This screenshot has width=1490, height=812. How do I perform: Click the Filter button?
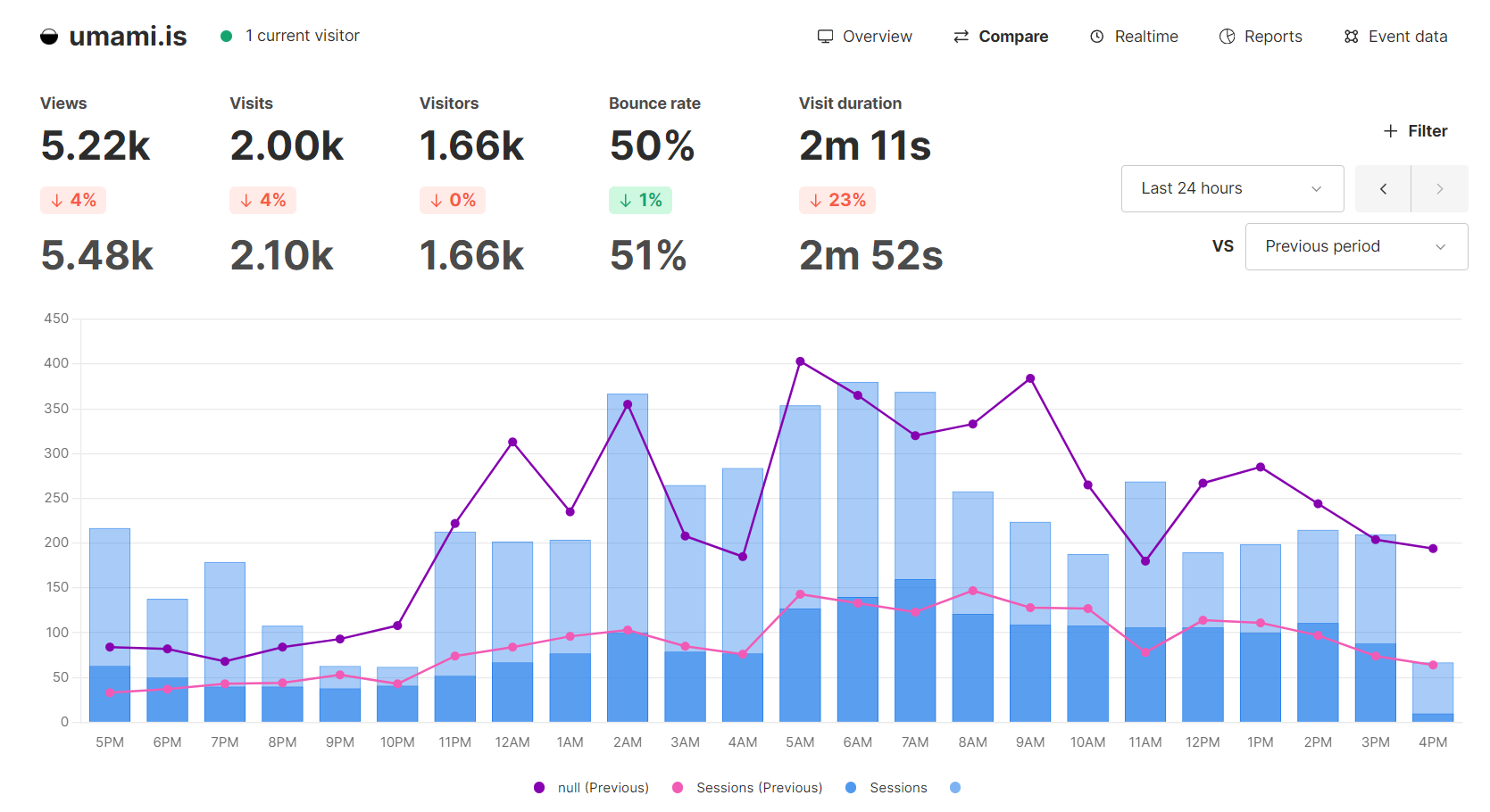tap(1414, 130)
